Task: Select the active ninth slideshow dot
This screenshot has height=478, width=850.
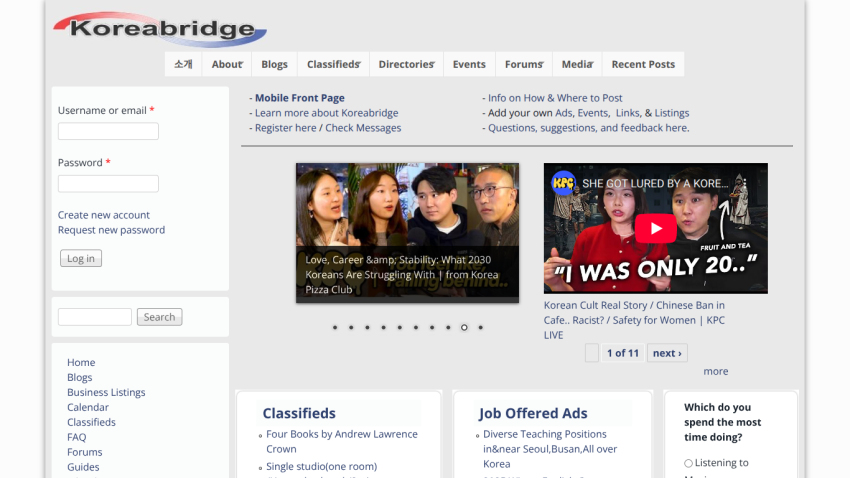Action: [464, 327]
